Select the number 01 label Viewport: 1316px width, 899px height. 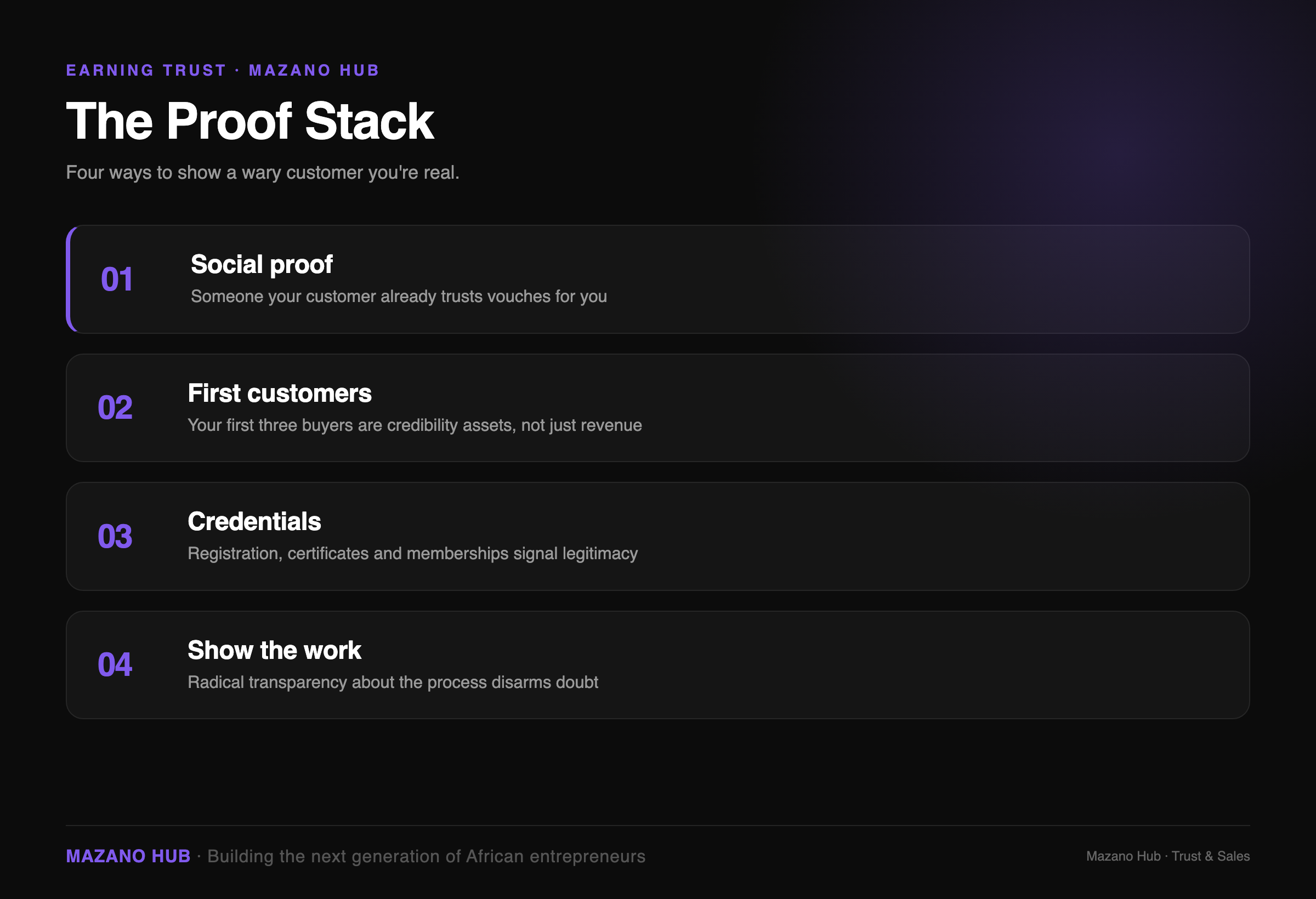click(117, 279)
